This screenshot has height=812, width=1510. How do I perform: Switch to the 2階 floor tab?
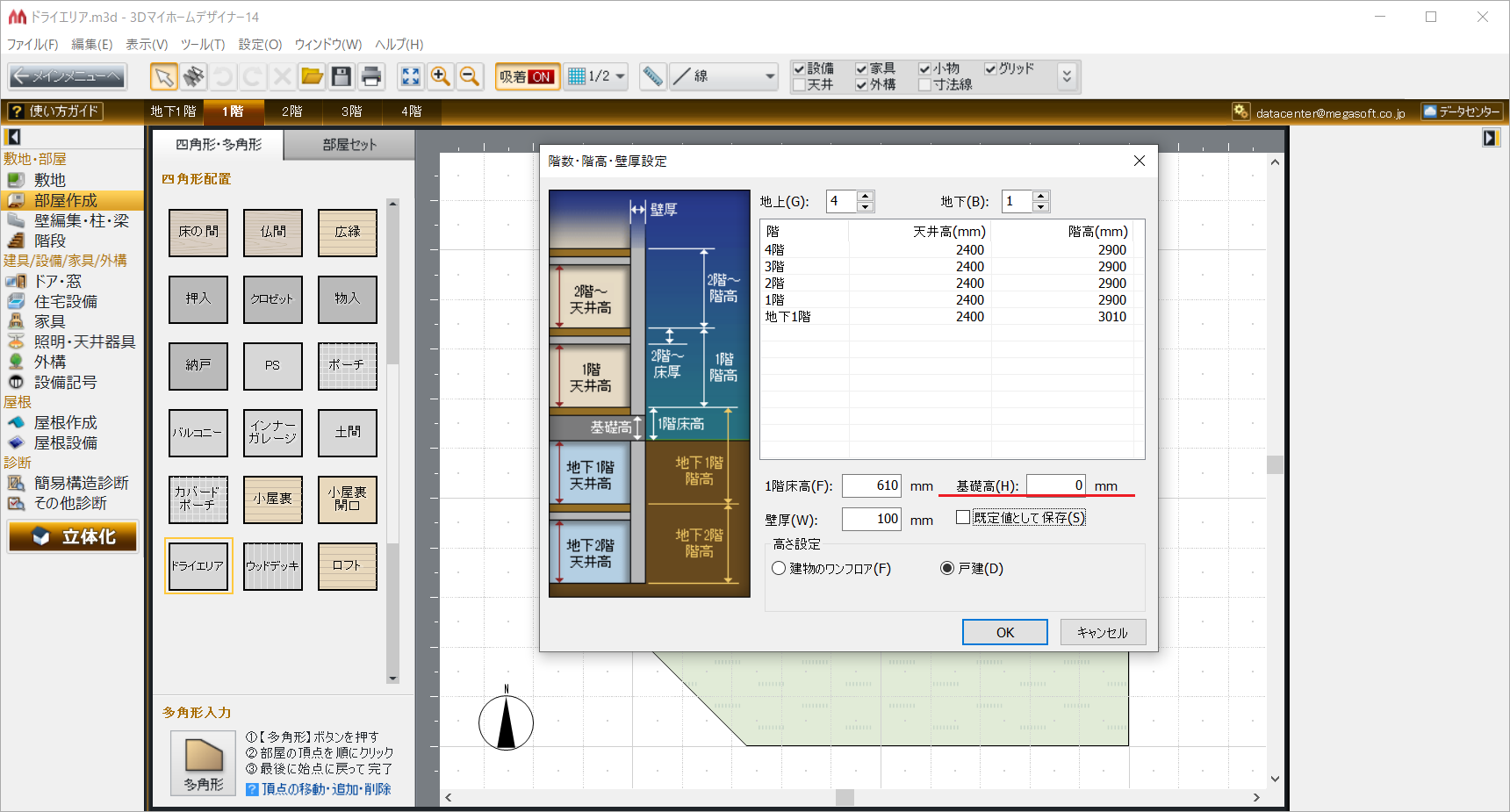[x=291, y=111]
